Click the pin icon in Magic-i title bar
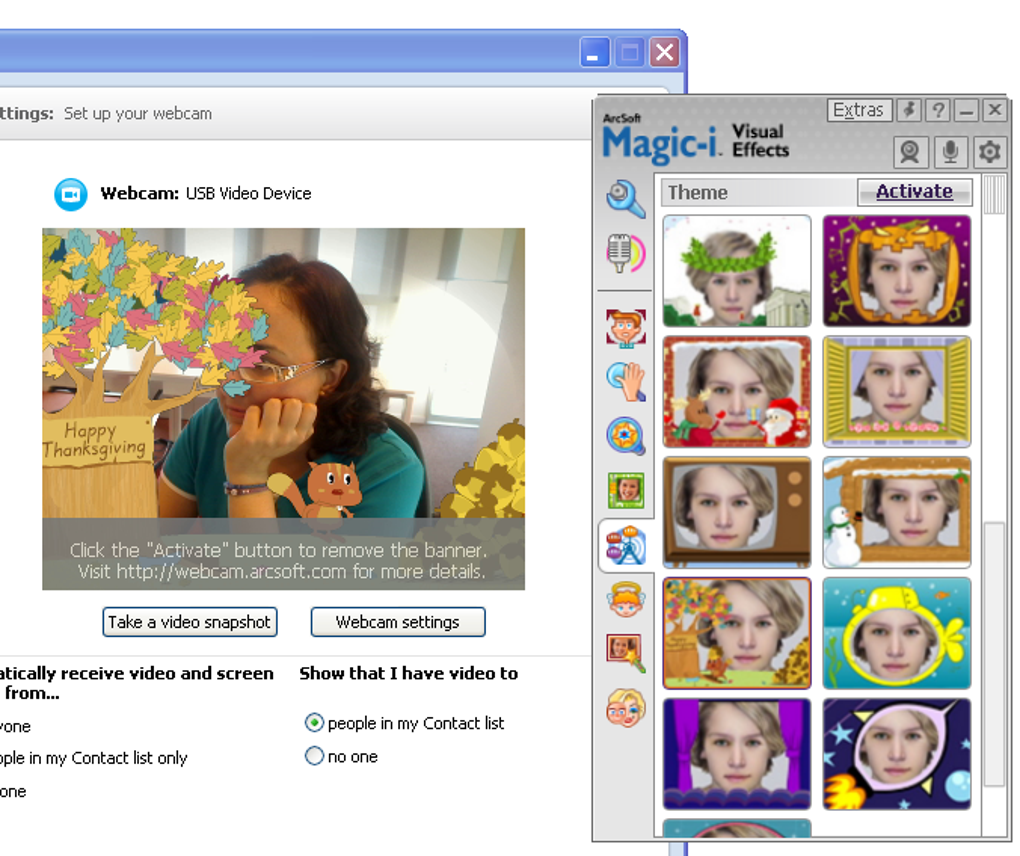This screenshot has width=1020, height=856. (x=909, y=110)
